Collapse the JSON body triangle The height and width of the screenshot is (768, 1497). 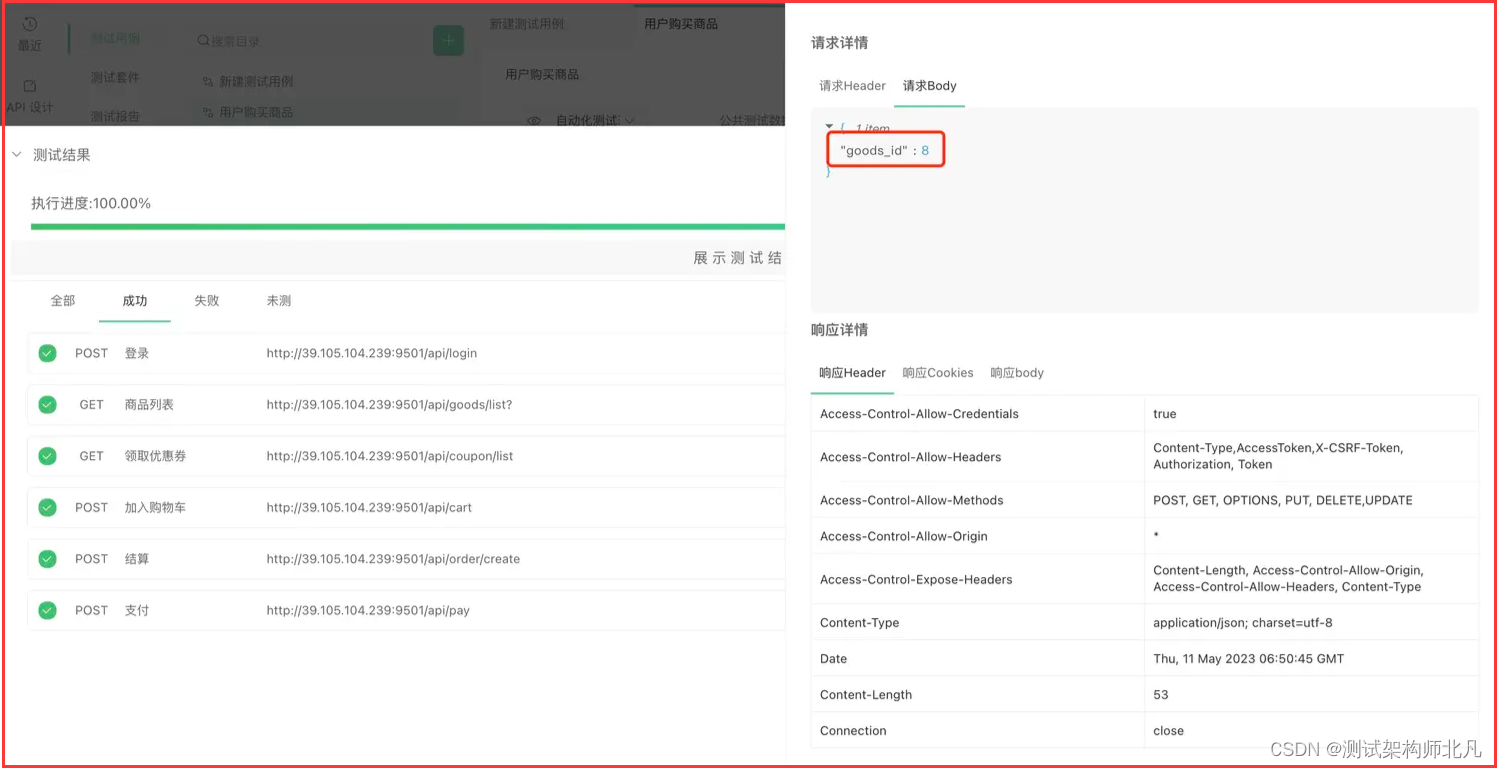829,127
